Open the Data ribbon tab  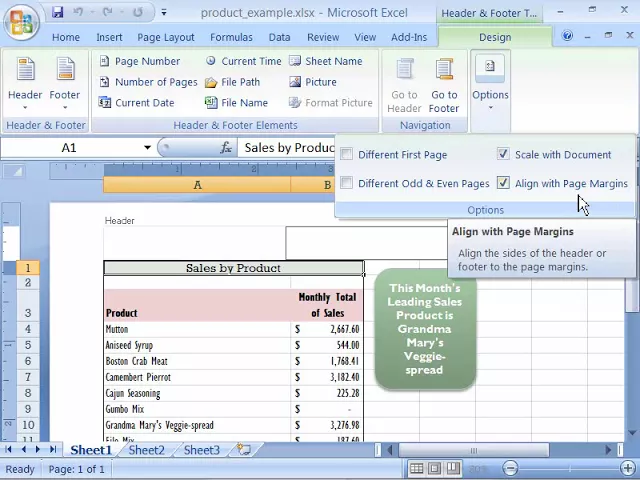point(279,37)
